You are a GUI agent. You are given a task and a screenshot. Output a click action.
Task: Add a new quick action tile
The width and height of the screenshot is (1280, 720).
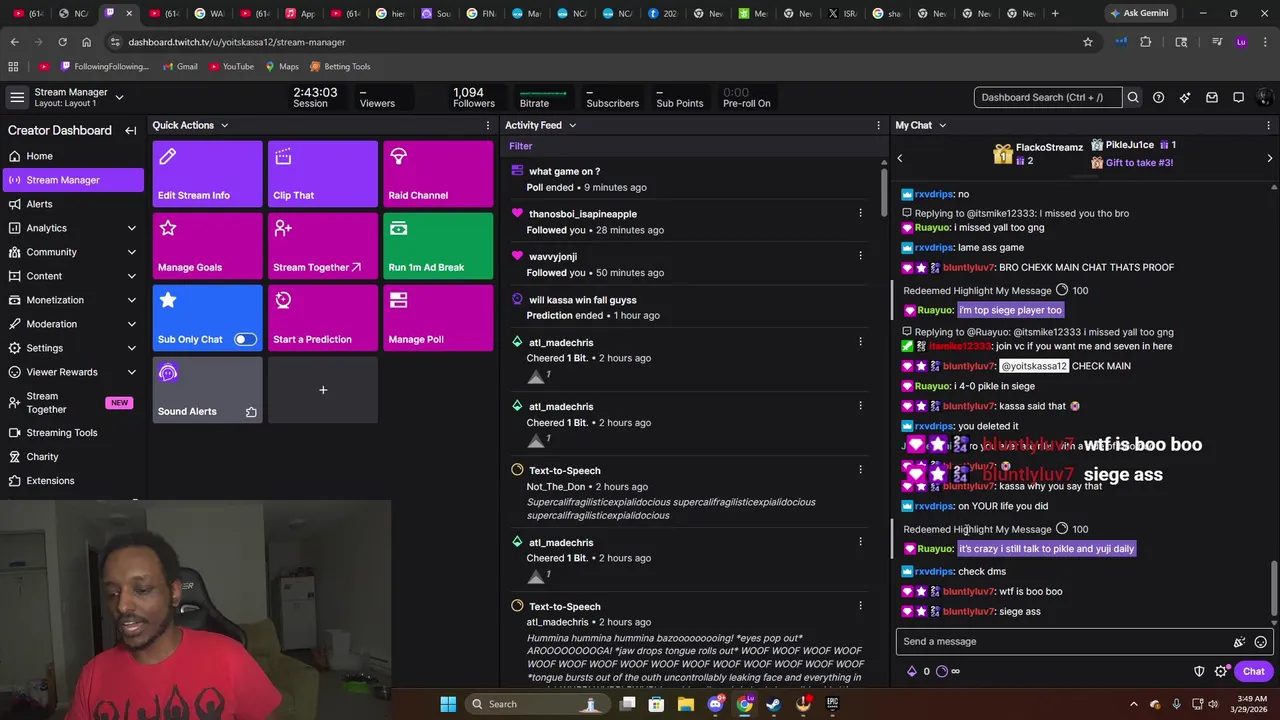323,390
